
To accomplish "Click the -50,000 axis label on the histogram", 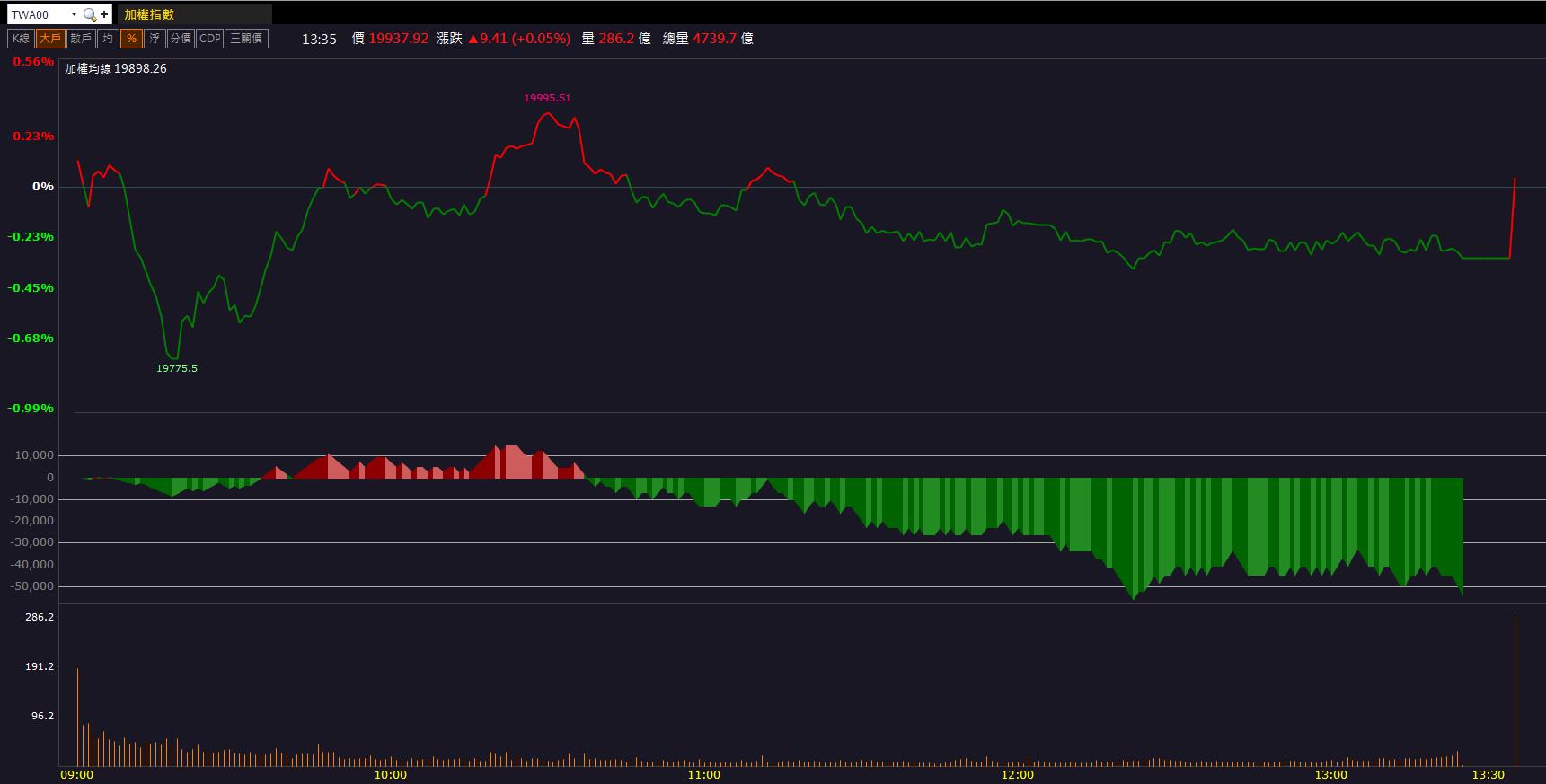I will click(x=32, y=586).
